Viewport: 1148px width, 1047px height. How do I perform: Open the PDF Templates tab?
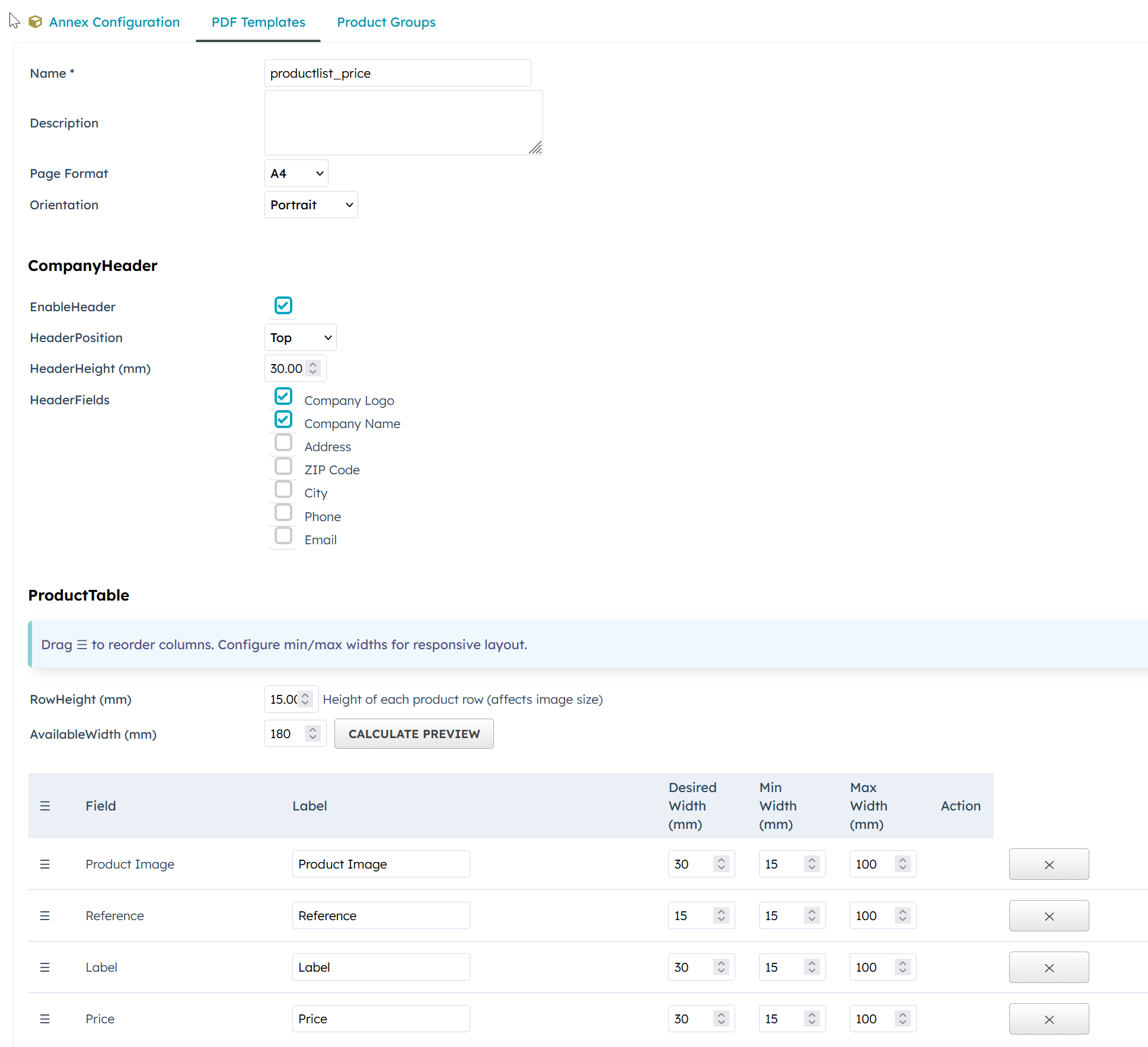(x=258, y=22)
